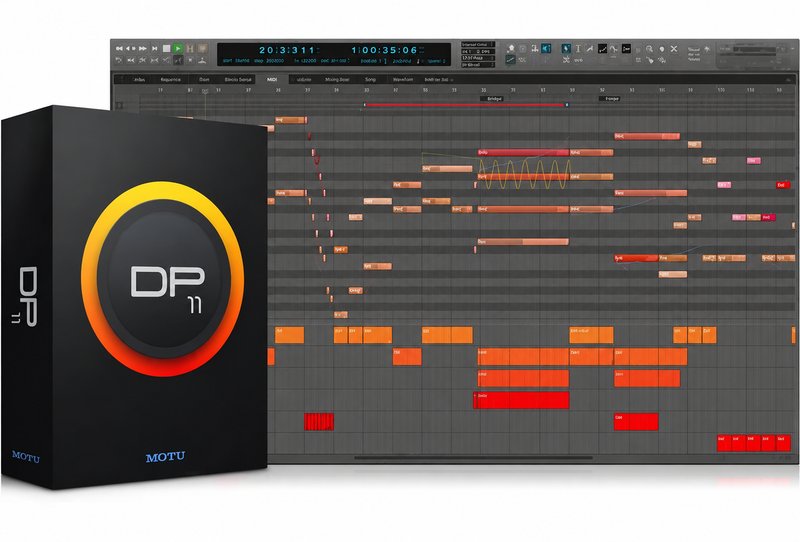800x542 pixels.
Task: Click the Undo arrow below the transport
Action: [119, 60]
